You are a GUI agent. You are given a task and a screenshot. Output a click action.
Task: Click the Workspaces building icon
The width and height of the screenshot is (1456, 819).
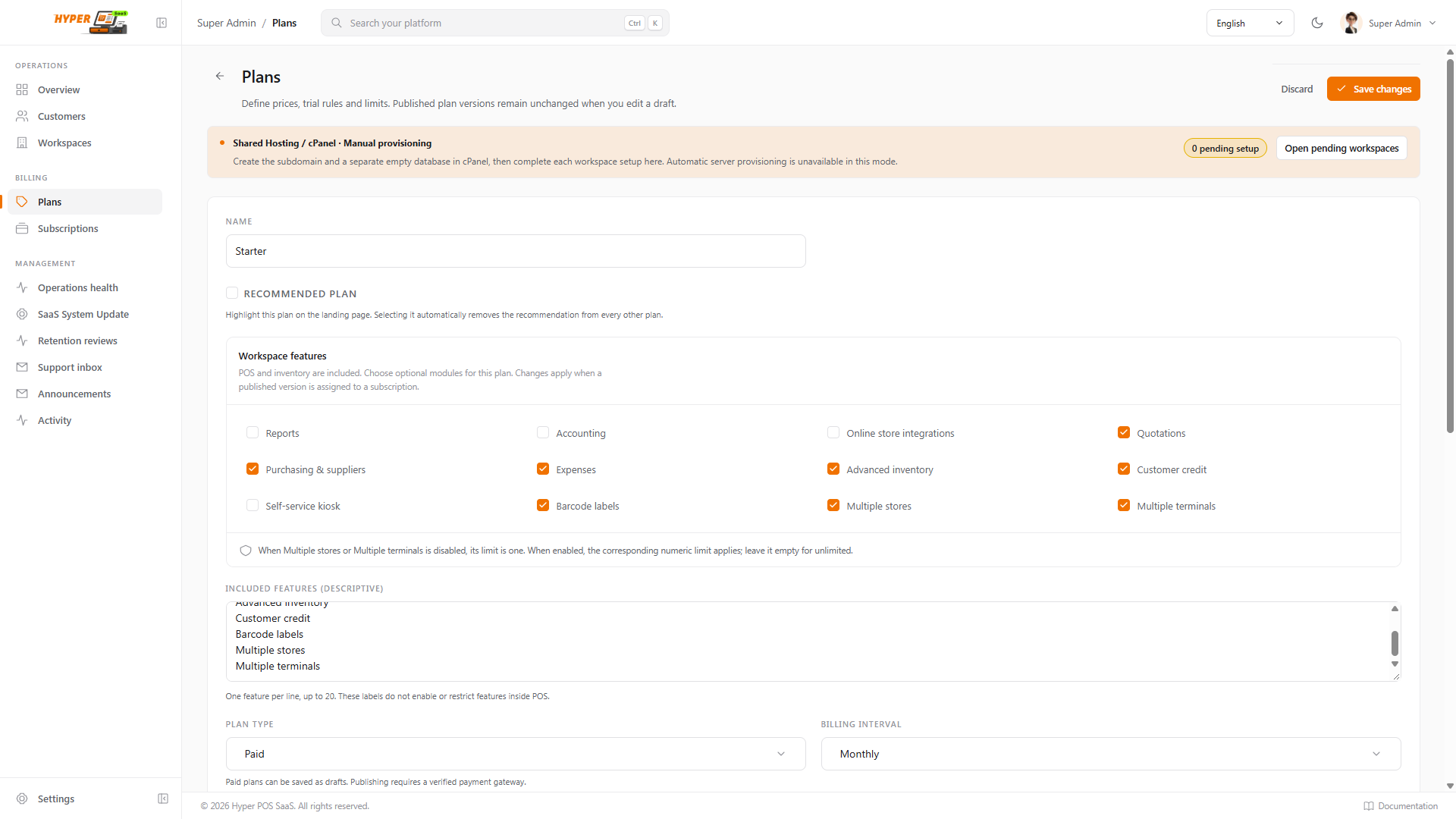22,143
